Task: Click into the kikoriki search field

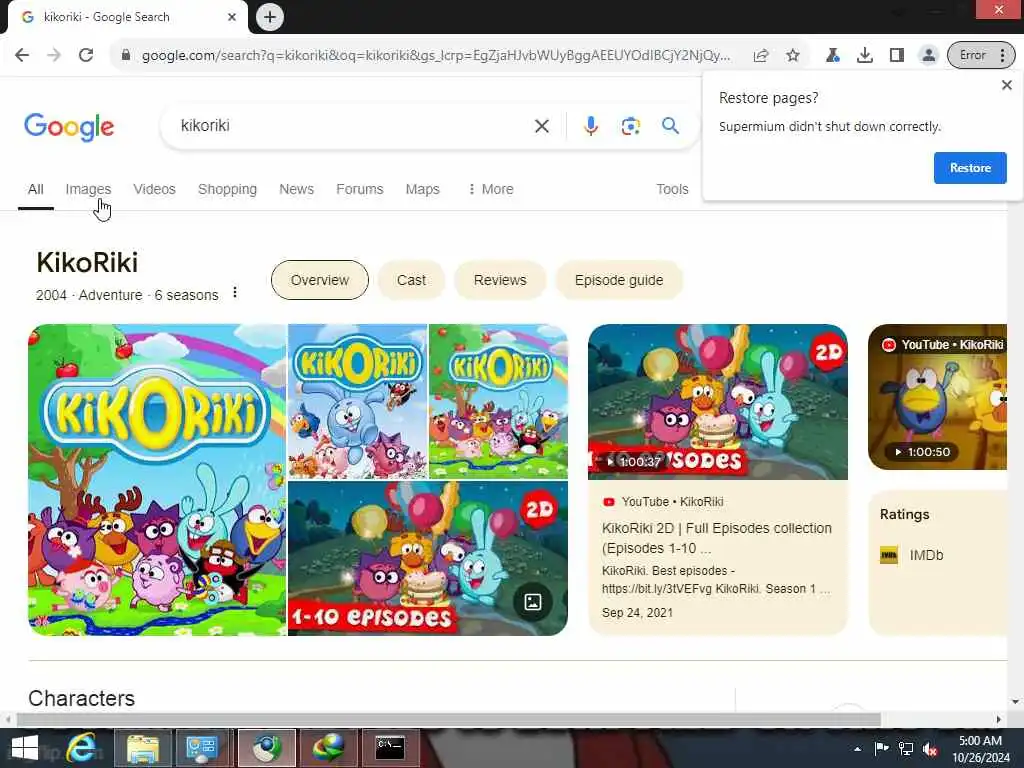Action: [x=353, y=125]
